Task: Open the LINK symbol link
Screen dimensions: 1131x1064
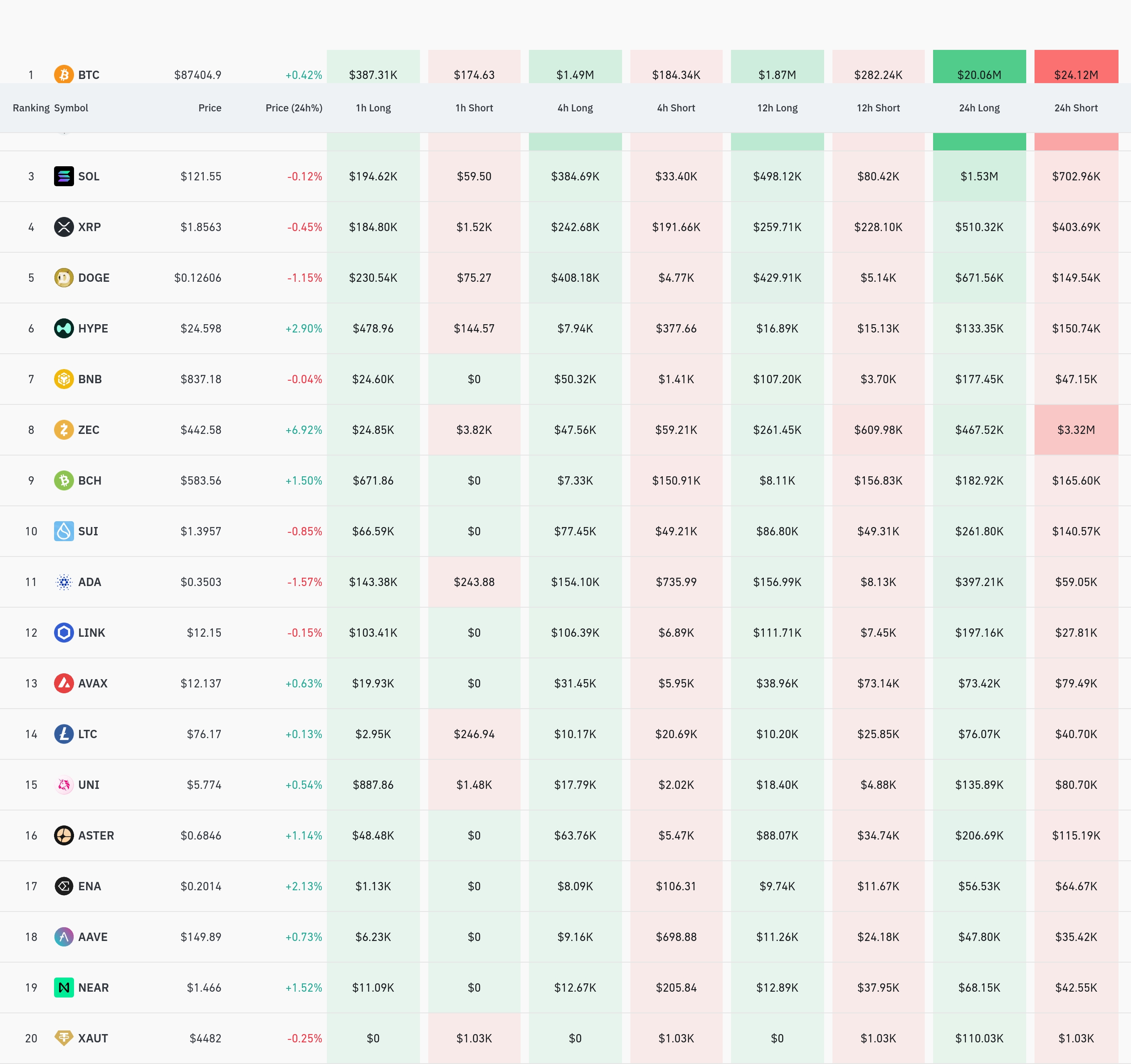Action: point(91,632)
